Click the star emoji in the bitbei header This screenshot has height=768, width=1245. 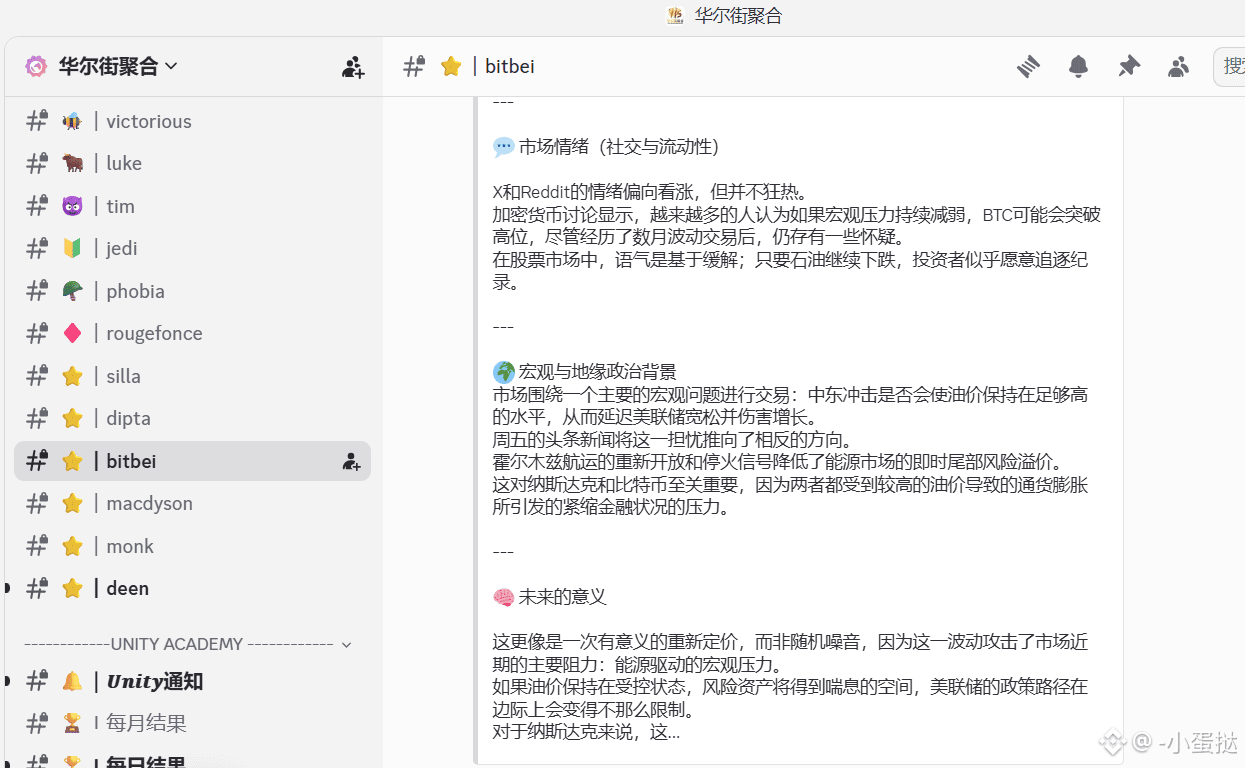[451, 66]
